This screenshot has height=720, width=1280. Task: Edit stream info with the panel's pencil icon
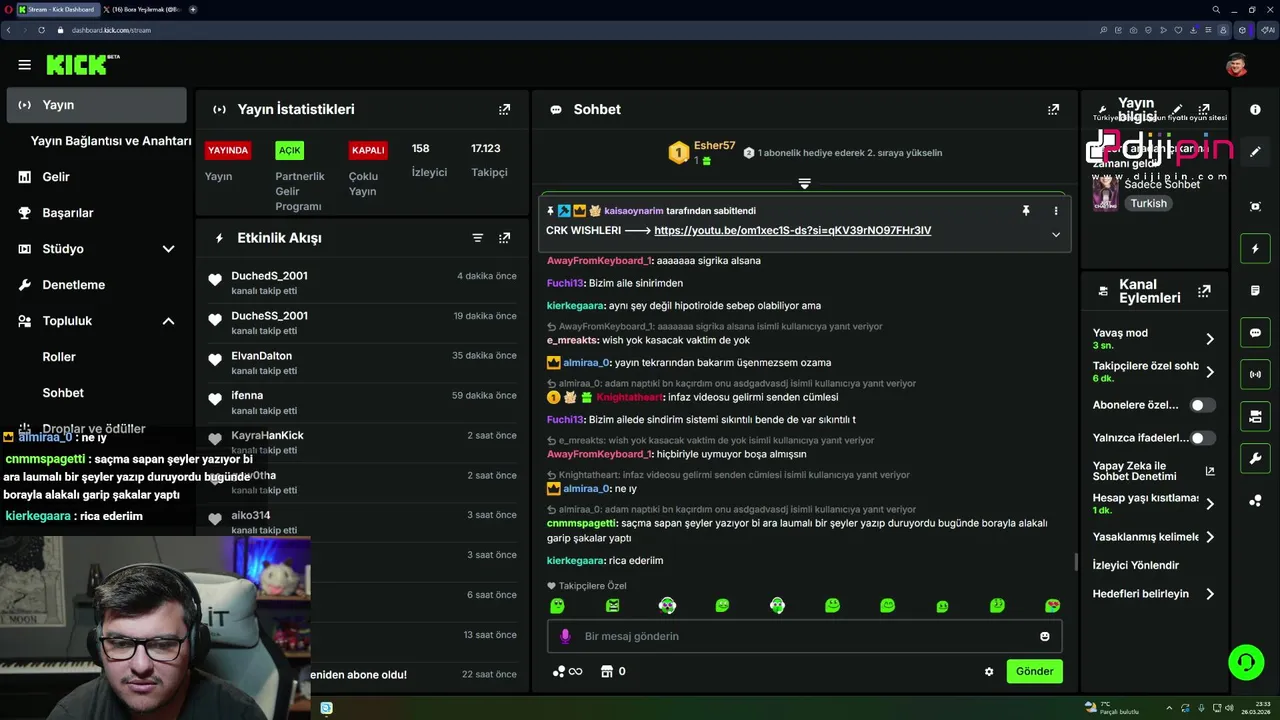[1177, 109]
